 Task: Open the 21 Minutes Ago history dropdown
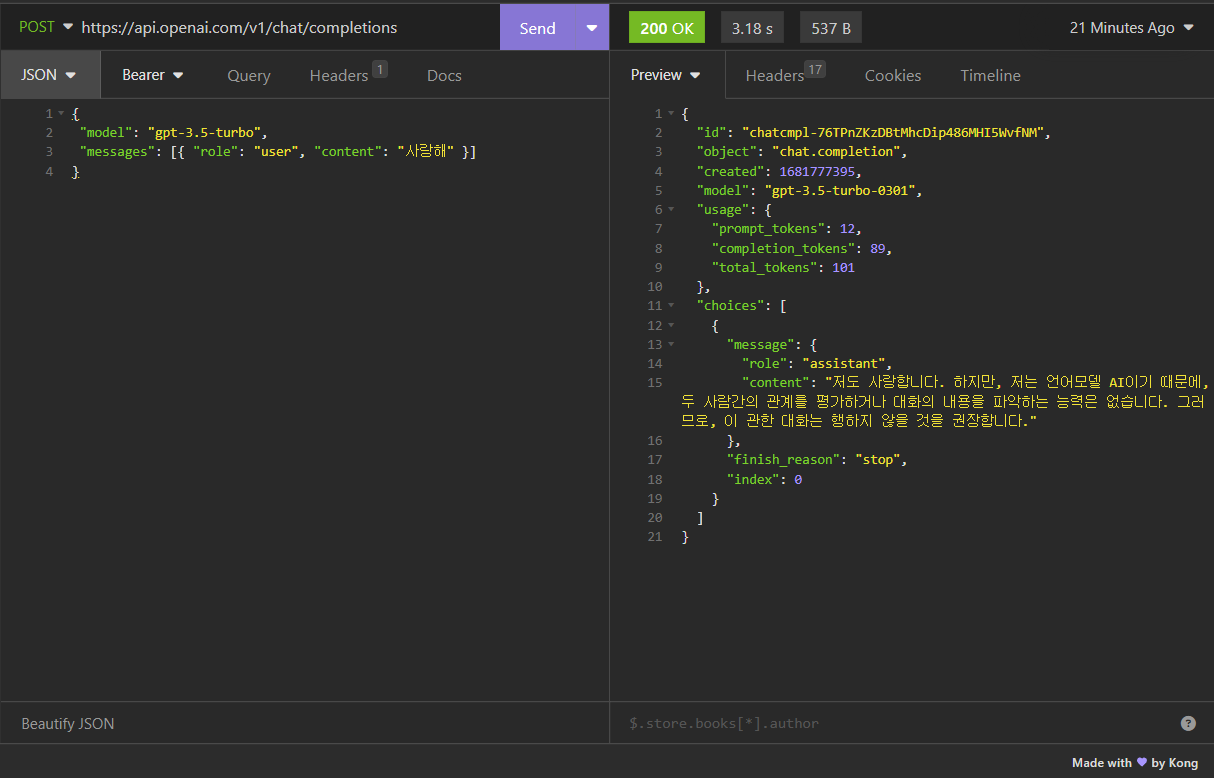[x=1131, y=27]
